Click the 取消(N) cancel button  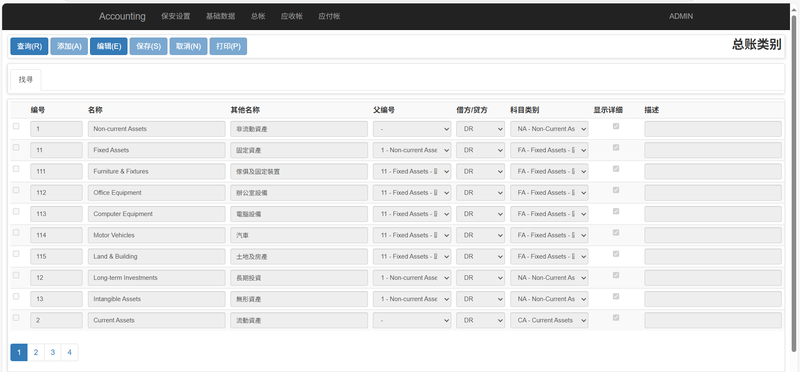click(188, 46)
